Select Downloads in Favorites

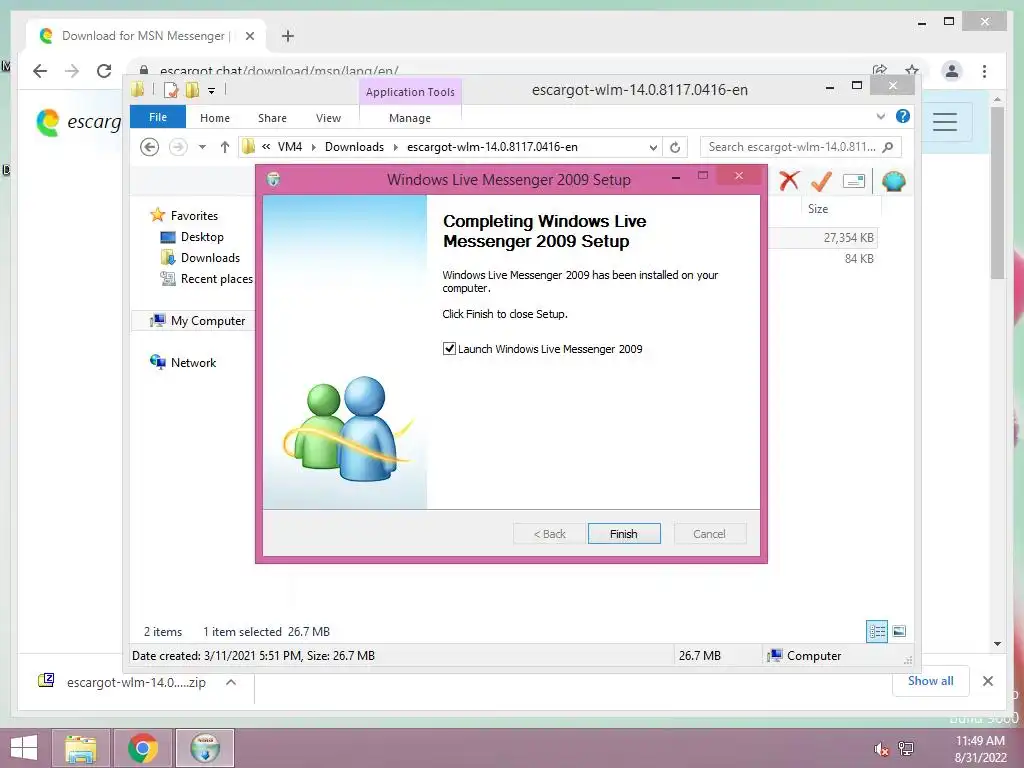(210, 258)
